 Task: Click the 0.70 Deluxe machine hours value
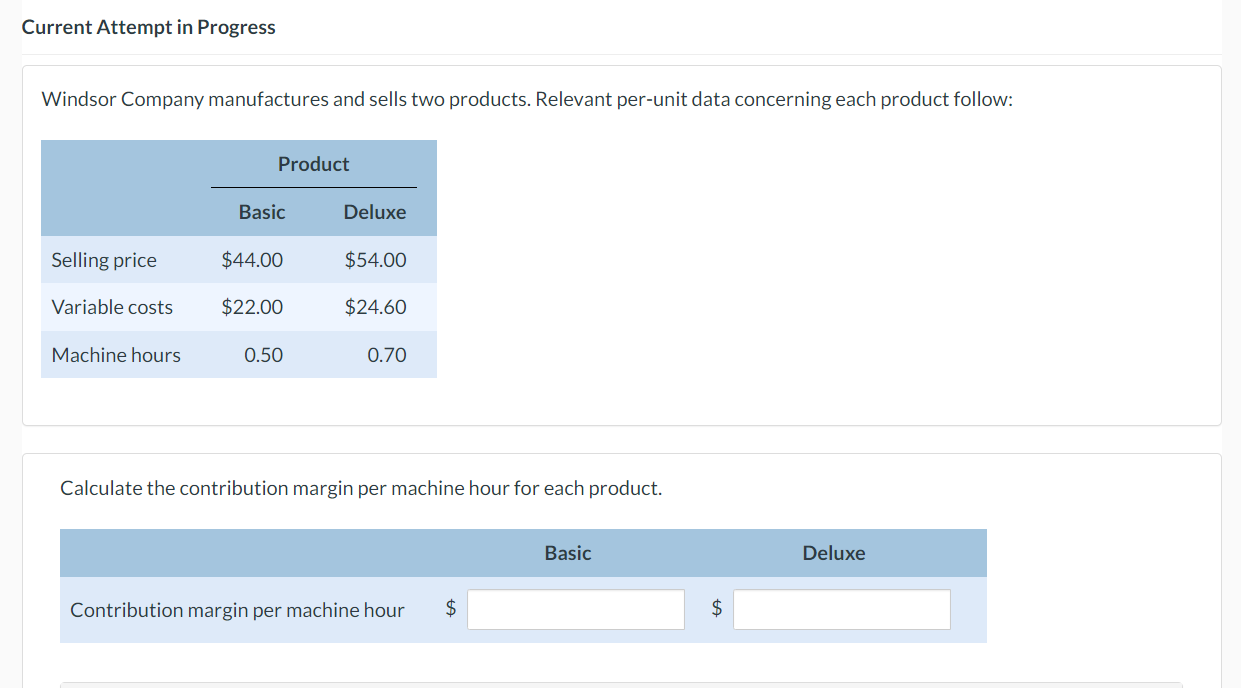(x=386, y=355)
